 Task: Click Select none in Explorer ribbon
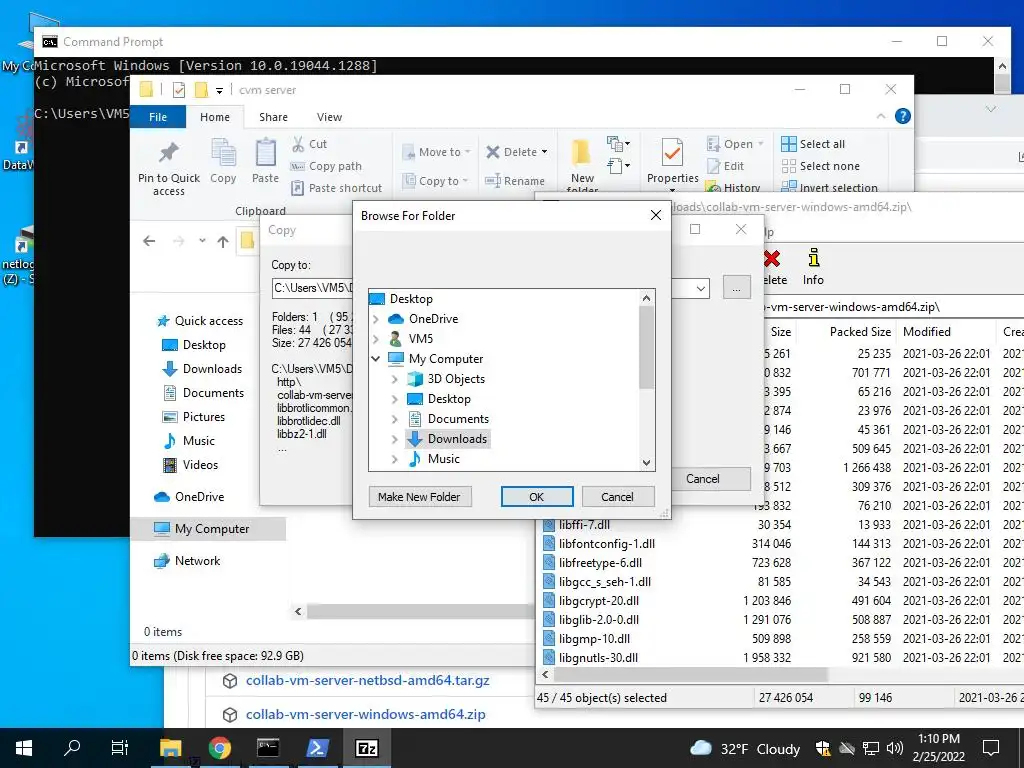tap(821, 166)
